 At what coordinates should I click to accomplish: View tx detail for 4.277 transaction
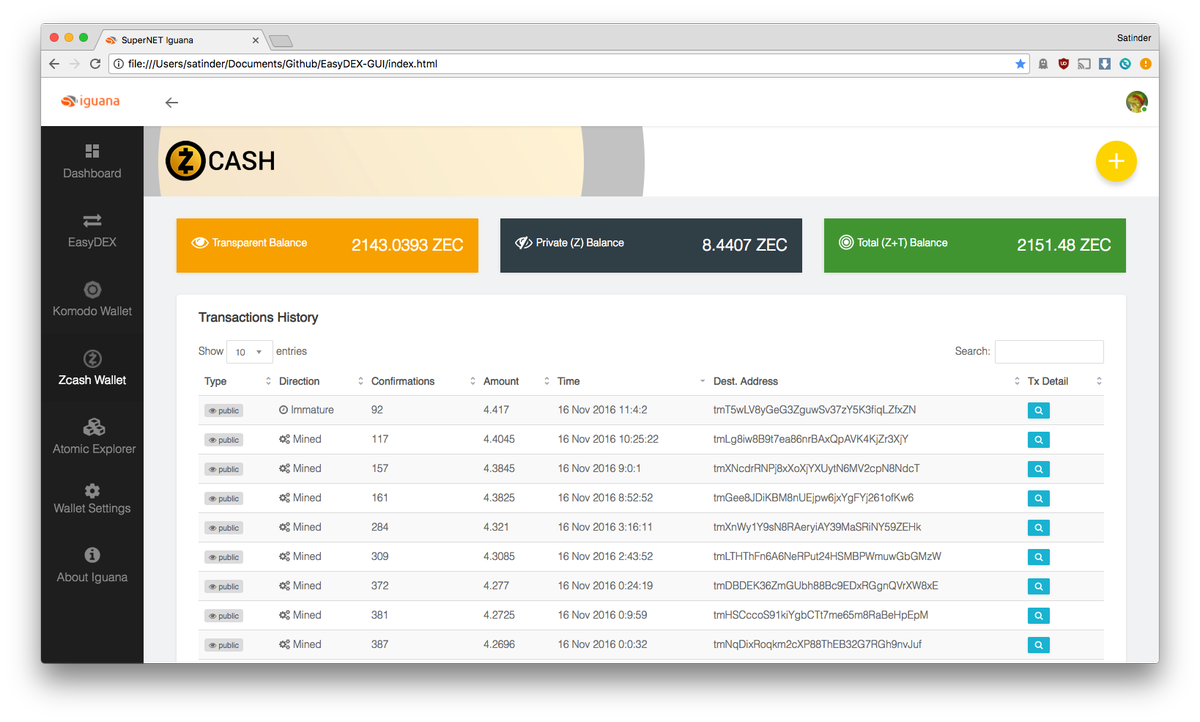coord(1038,586)
